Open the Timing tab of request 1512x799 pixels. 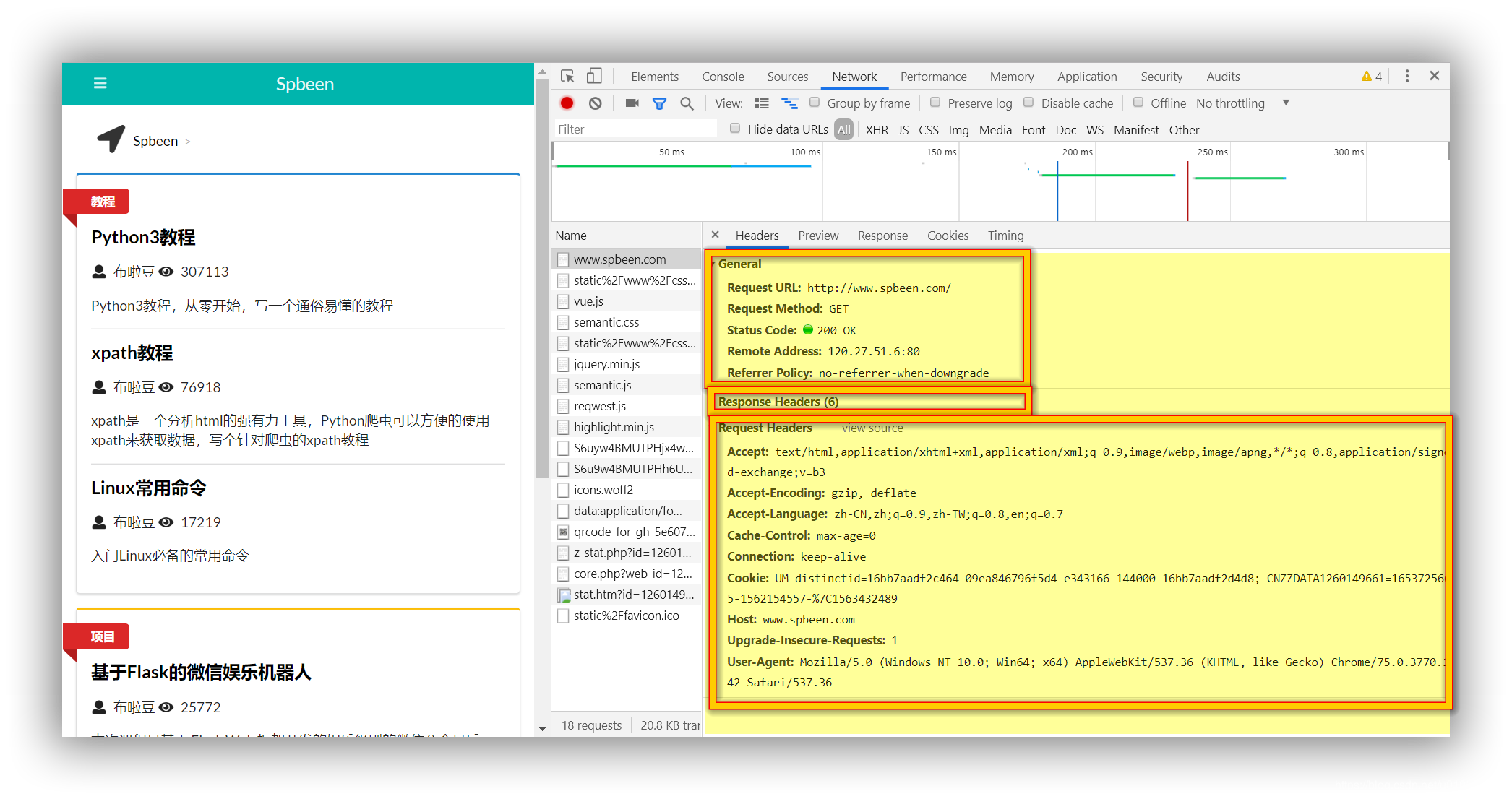(1005, 236)
